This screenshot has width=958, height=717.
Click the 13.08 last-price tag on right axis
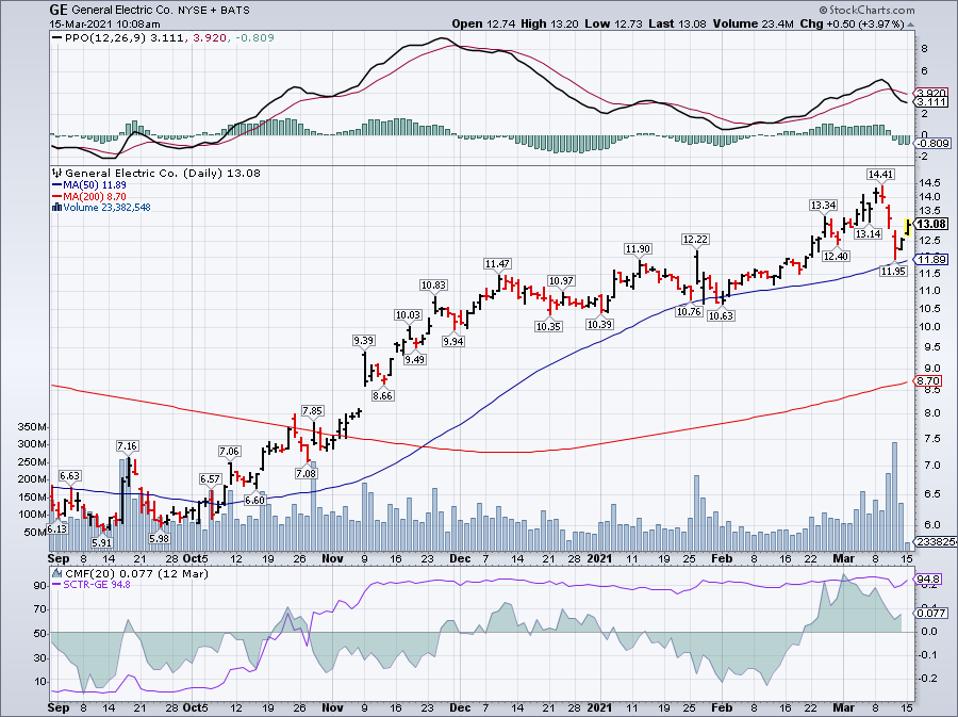click(x=932, y=224)
